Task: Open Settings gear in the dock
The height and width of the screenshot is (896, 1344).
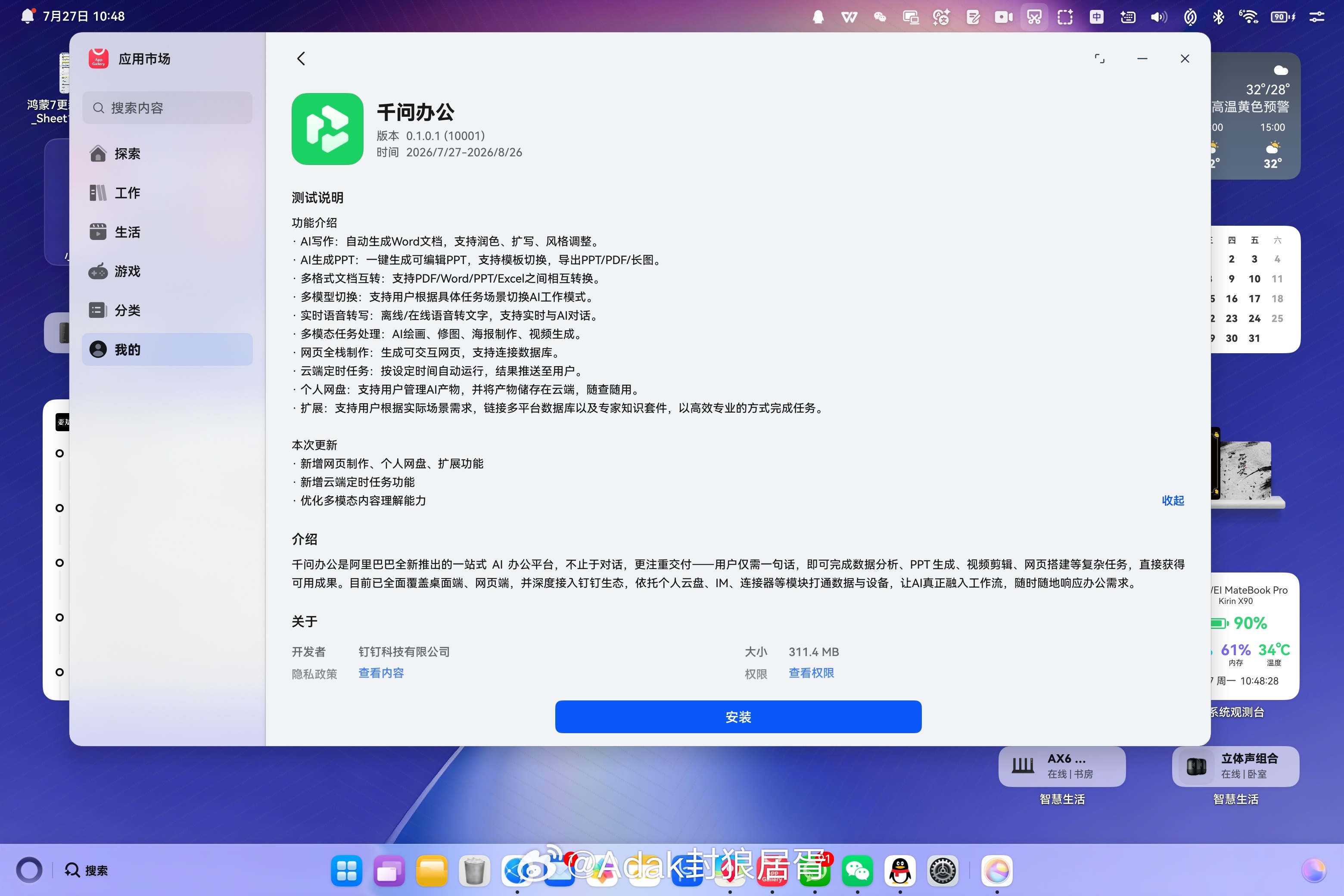Action: tap(942, 871)
